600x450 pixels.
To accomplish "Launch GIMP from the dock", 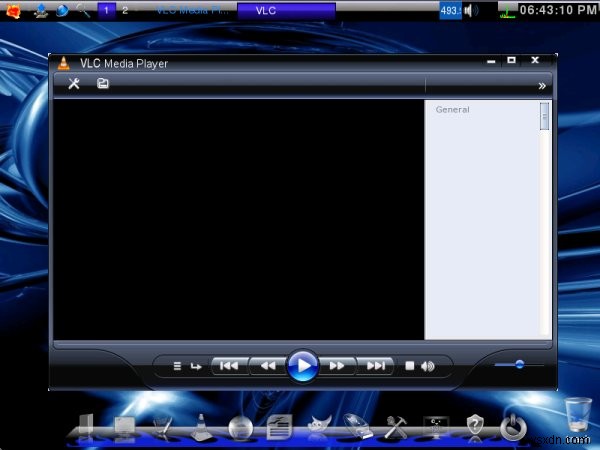I will coord(319,425).
